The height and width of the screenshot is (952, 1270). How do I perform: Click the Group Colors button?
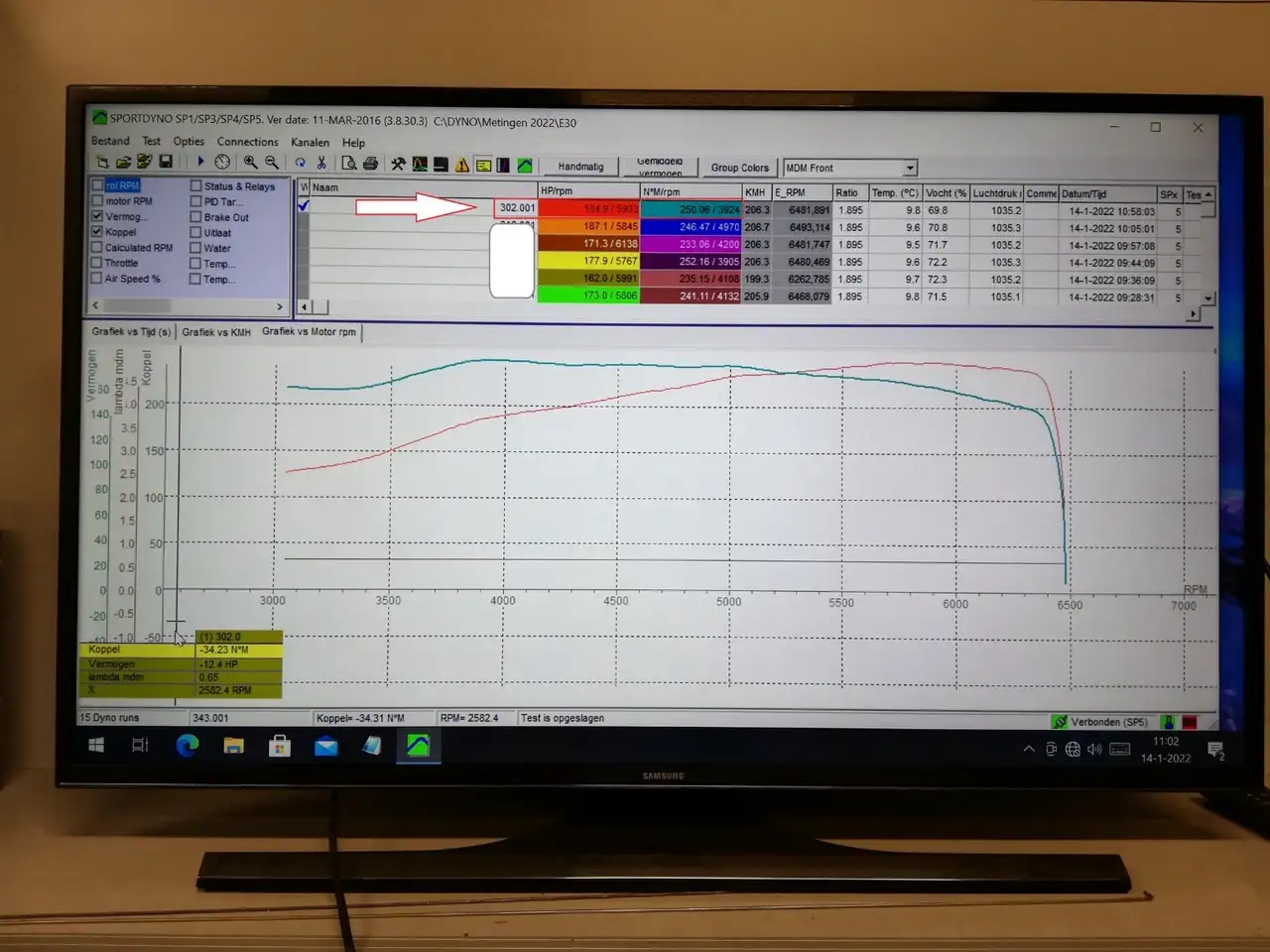coord(739,168)
